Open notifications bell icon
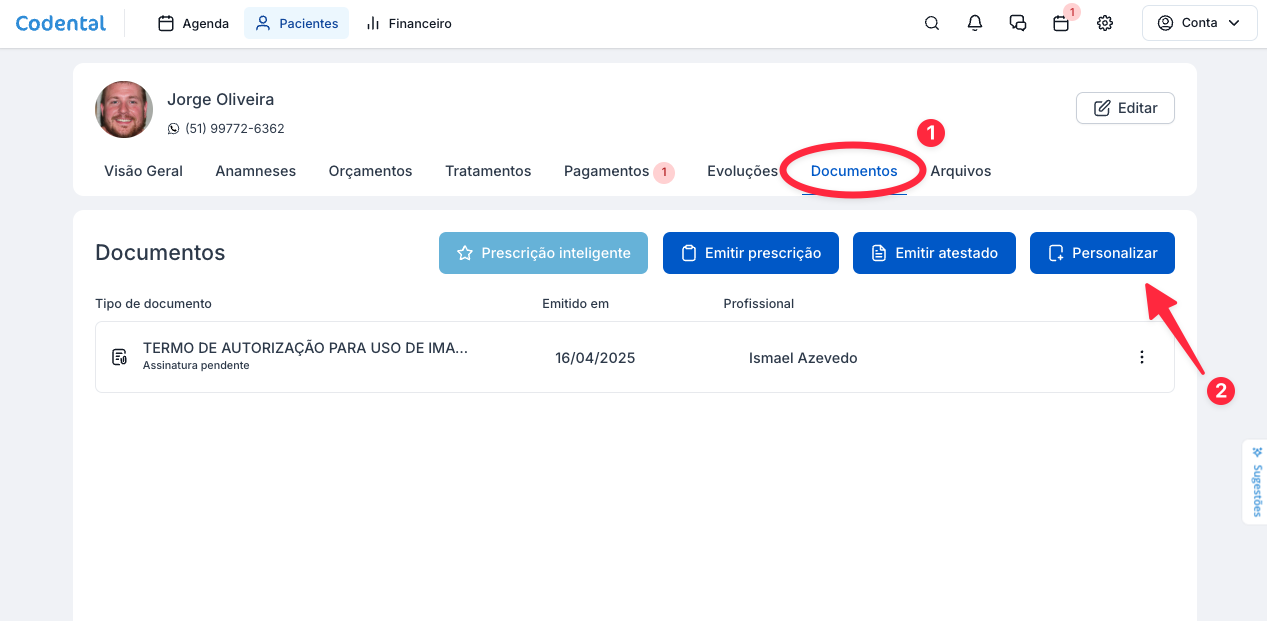1267x621 pixels. 975,23
